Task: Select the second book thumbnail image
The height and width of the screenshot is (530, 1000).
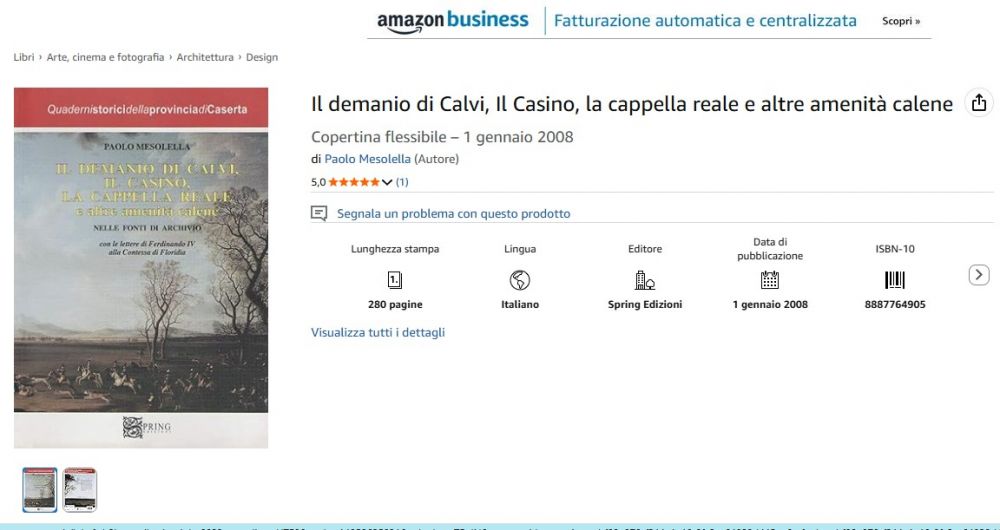Action: [80, 490]
